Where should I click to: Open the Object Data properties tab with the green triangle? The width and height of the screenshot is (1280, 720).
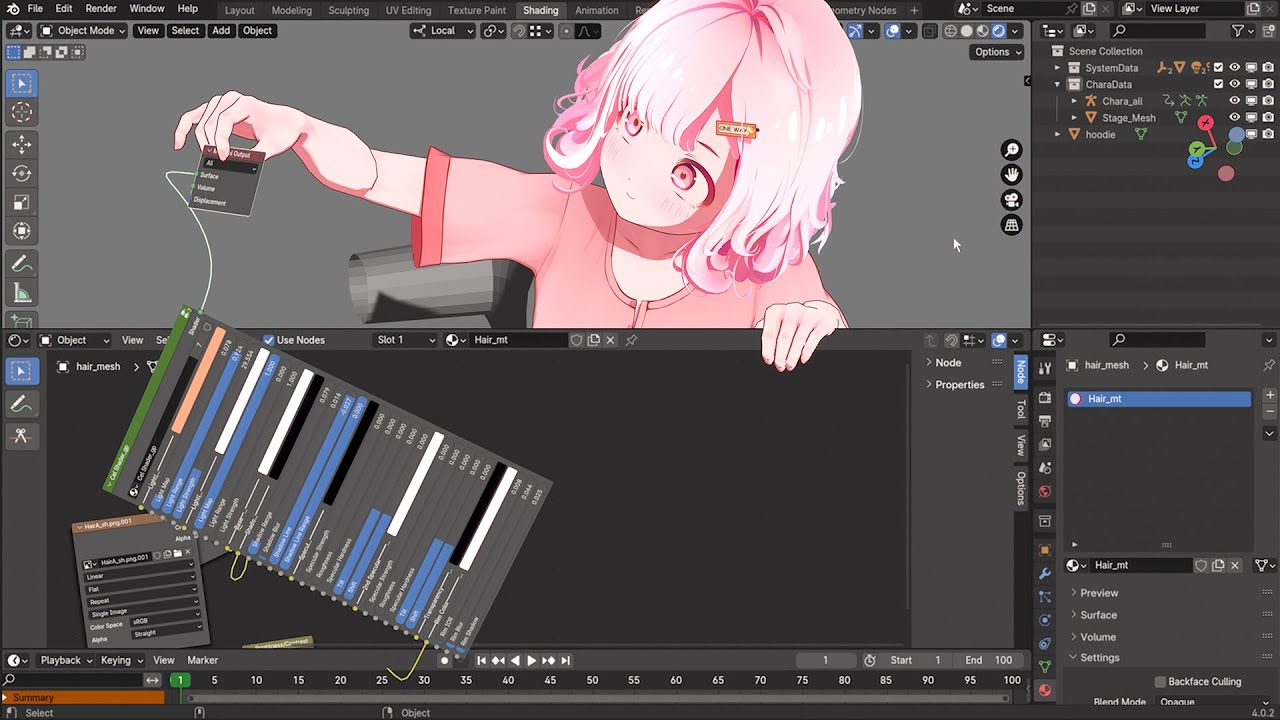pos(1045,667)
